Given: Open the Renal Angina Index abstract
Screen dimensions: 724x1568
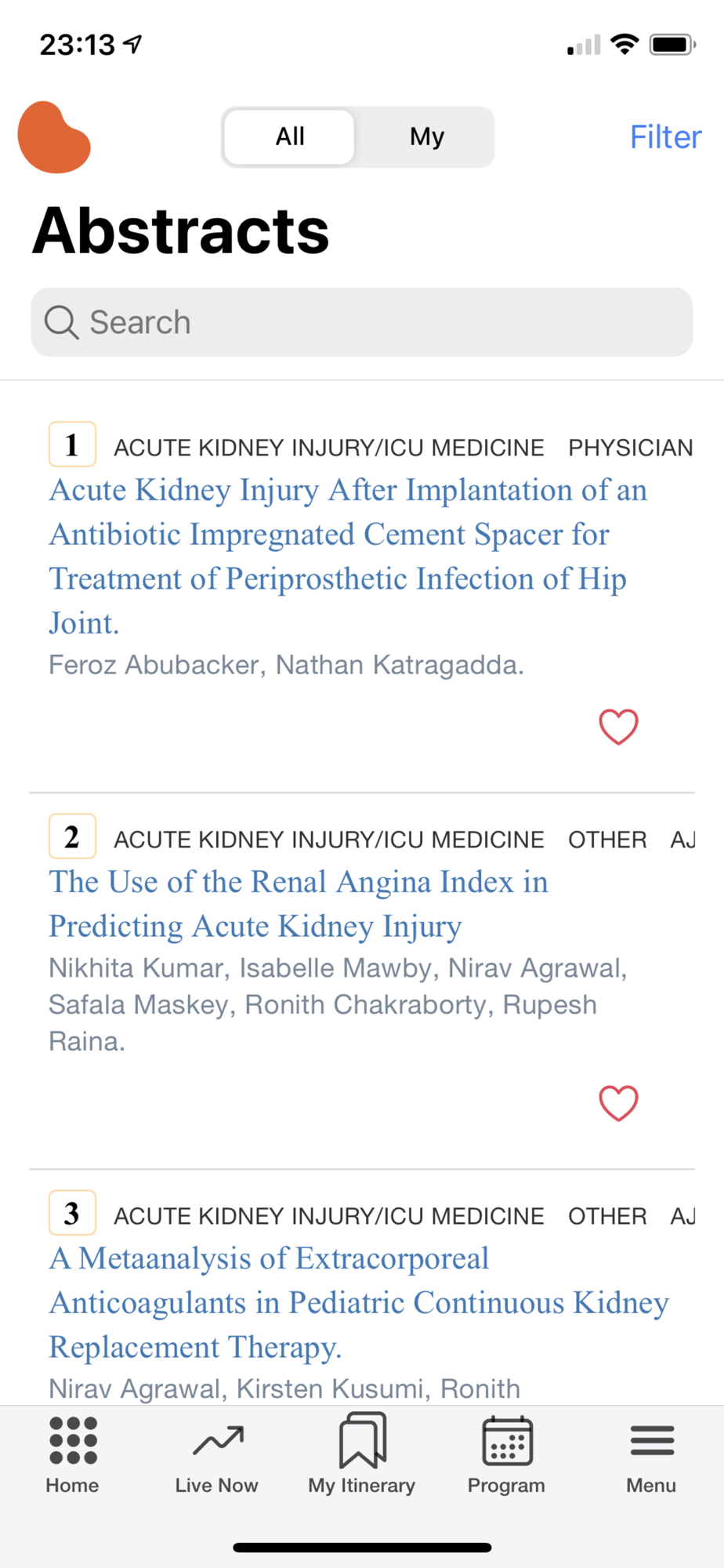Looking at the screenshot, I should click(x=299, y=904).
